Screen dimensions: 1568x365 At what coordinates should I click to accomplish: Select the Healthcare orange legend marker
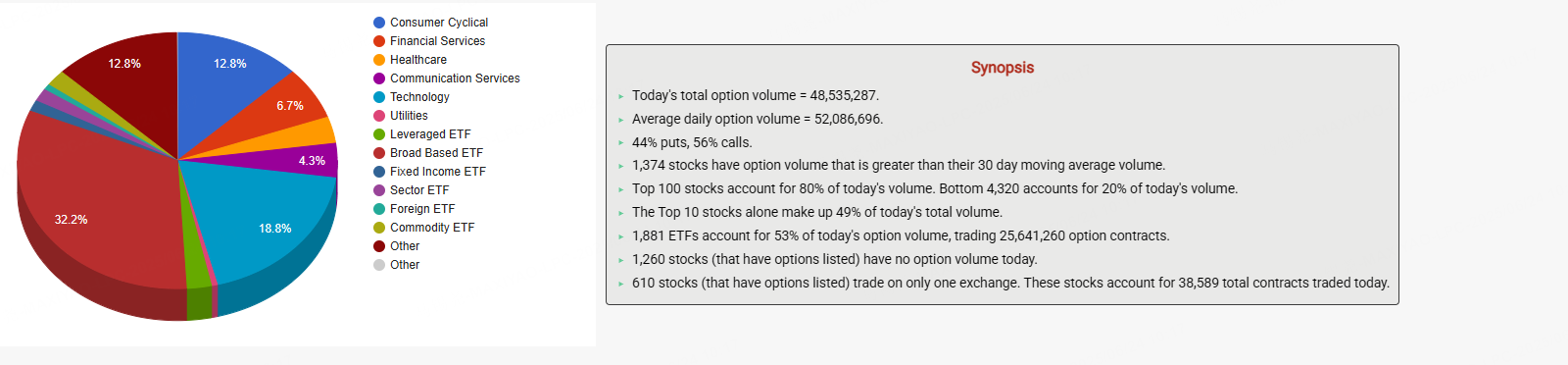pyautogui.click(x=379, y=60)
